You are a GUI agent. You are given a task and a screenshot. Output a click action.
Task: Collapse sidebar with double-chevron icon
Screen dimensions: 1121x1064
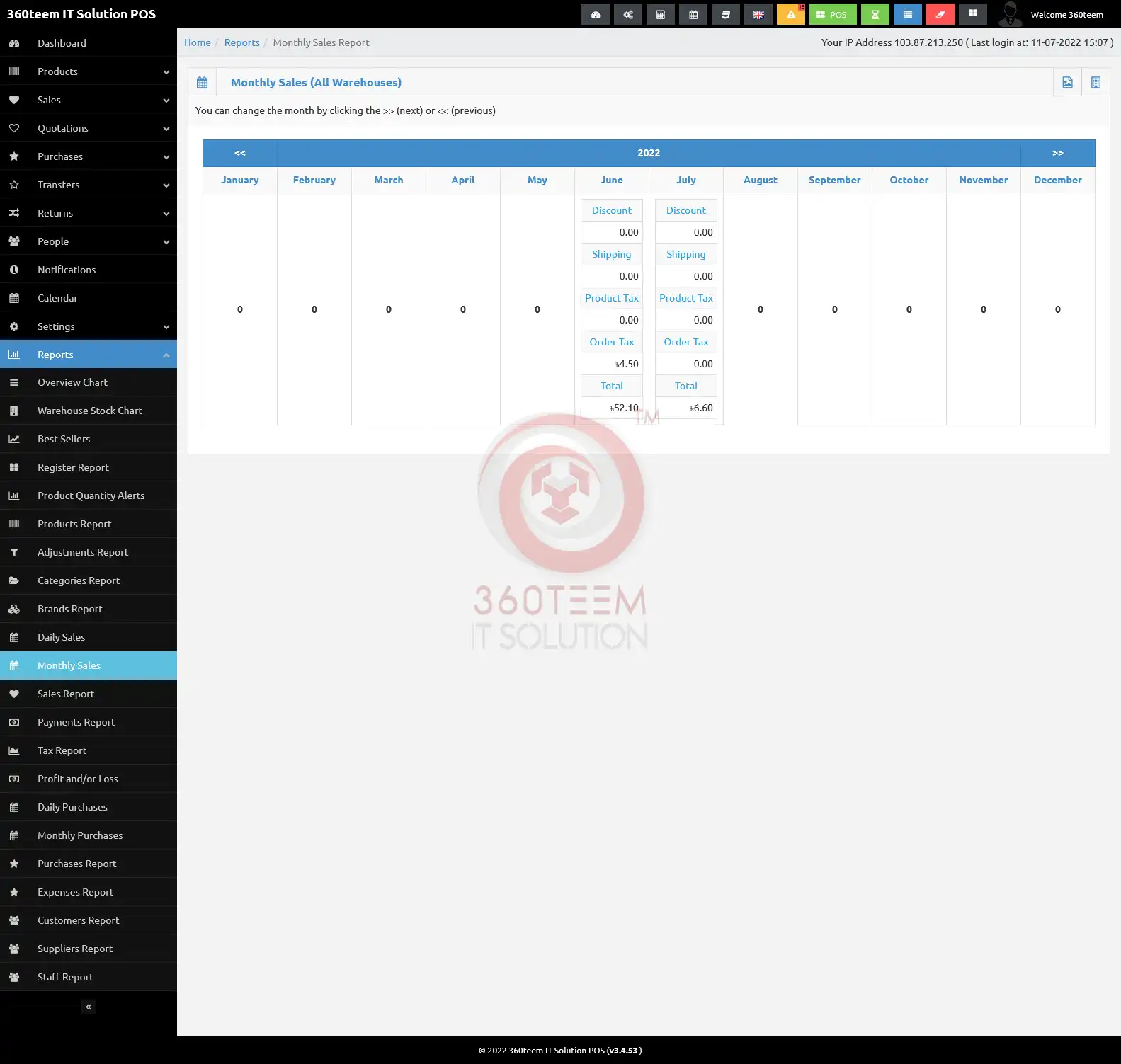tap(89, 1007)
